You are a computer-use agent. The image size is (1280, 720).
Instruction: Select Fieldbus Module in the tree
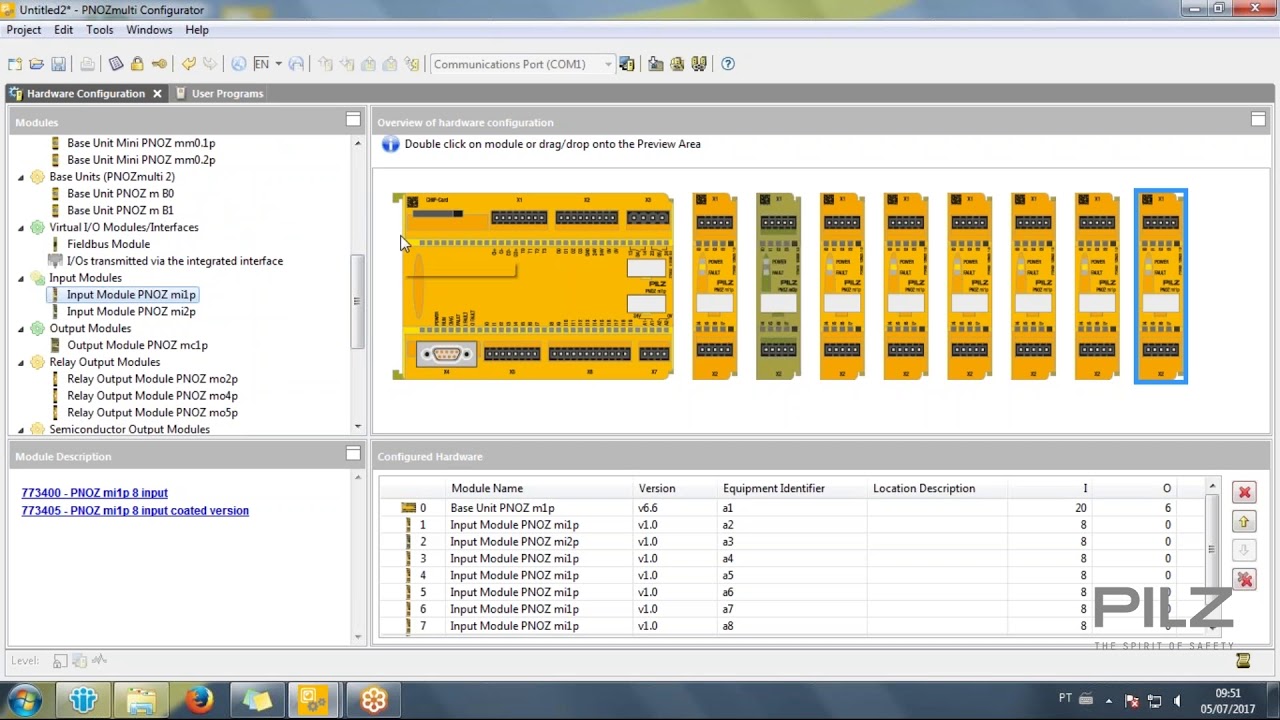[x=108, y=244]
